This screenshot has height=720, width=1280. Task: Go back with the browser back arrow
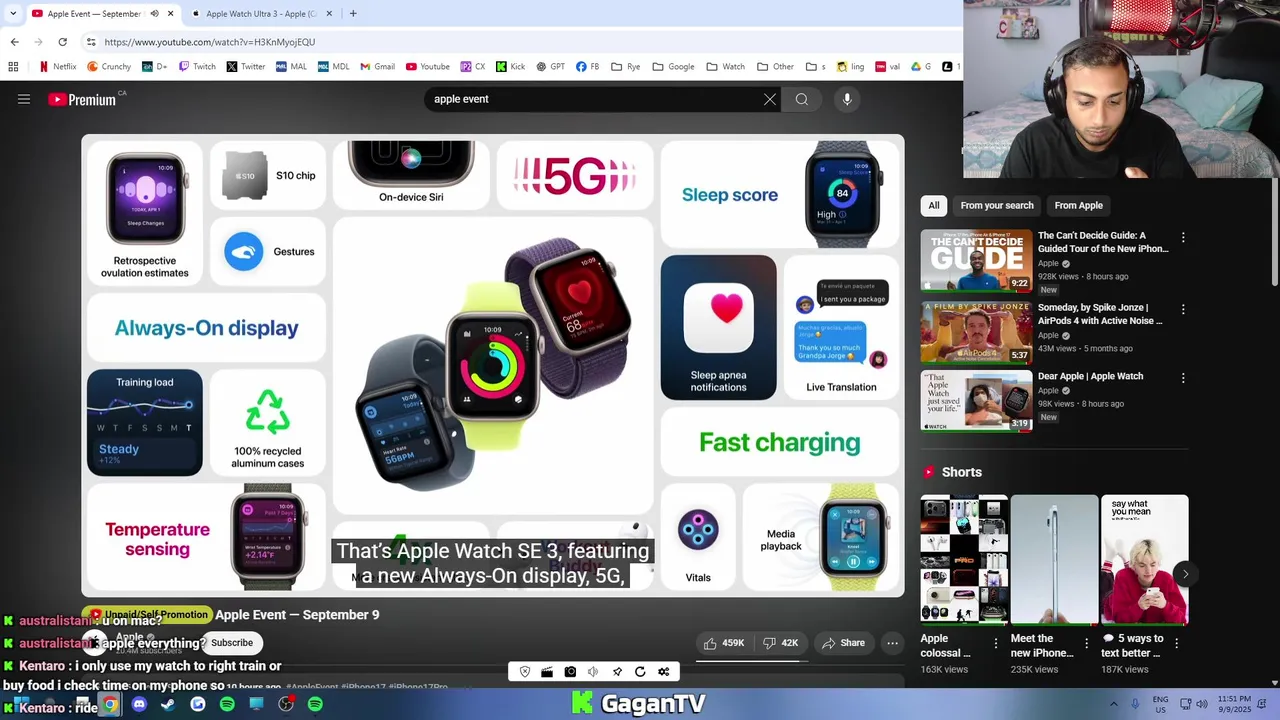tap(14, 42)
